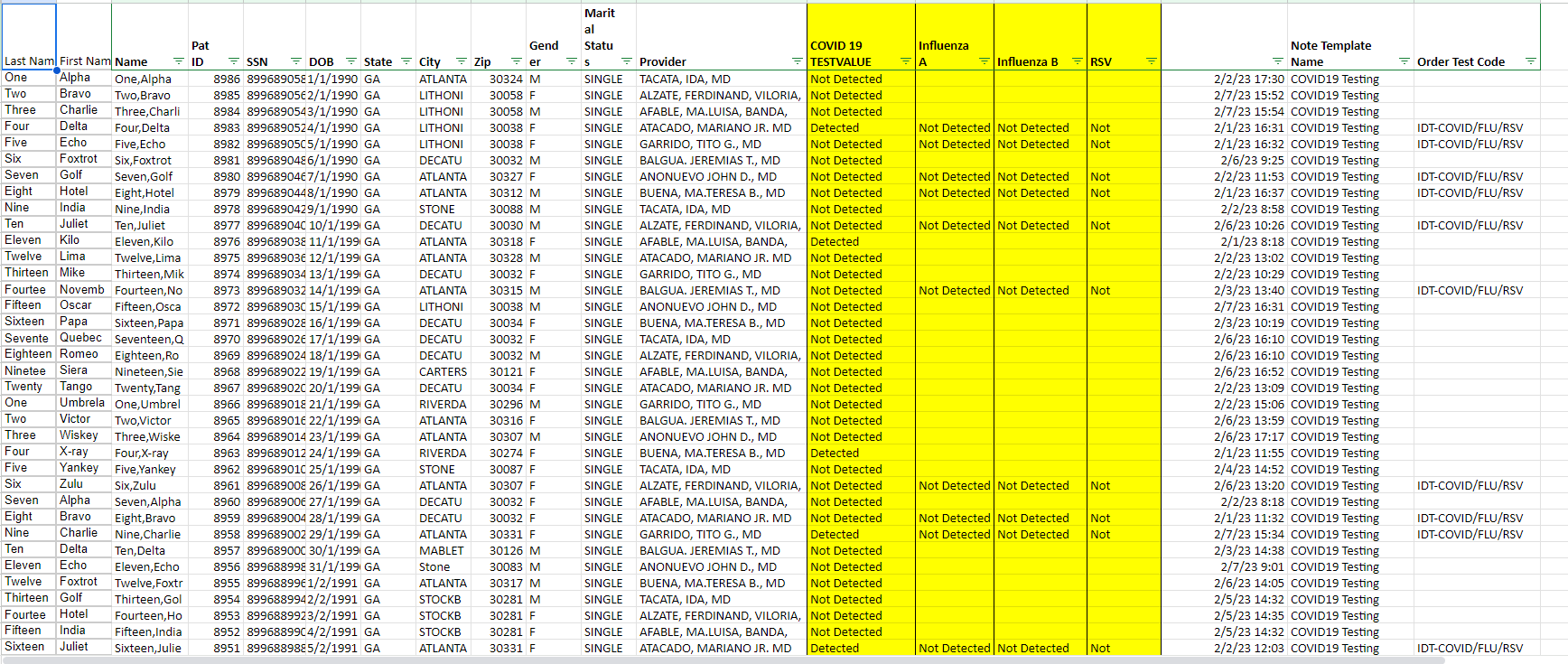Open the City column filter arrow
Screen dimensions: 1568x664
(x=461, y=61)
